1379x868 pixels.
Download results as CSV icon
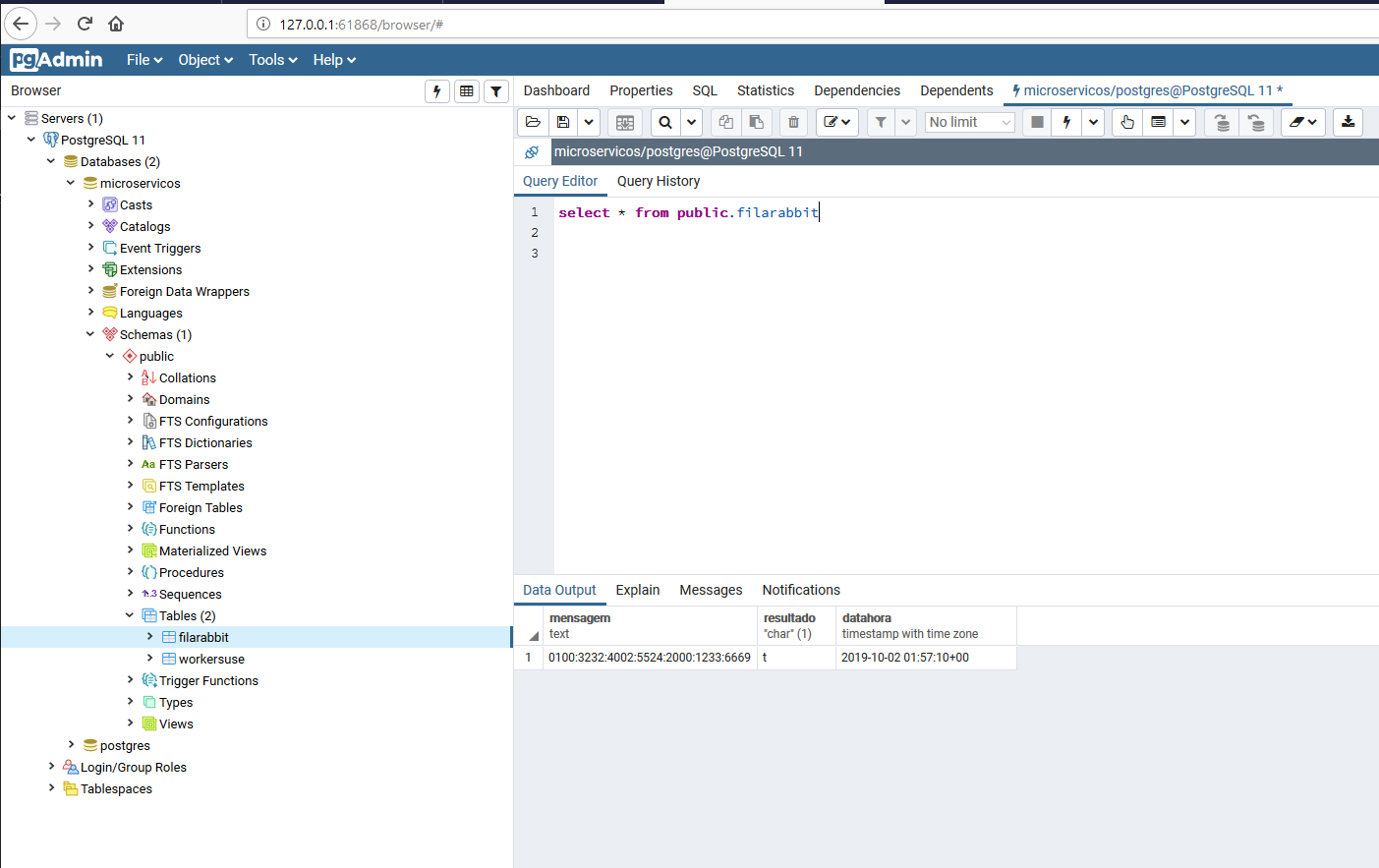tap(1349, 122)
